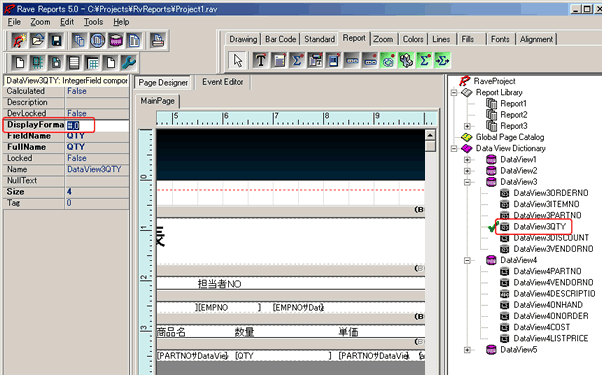Viewport: 602px width, 375px height.
Task: Click the designer scrollbar up arrow
Action: (430, 135)
